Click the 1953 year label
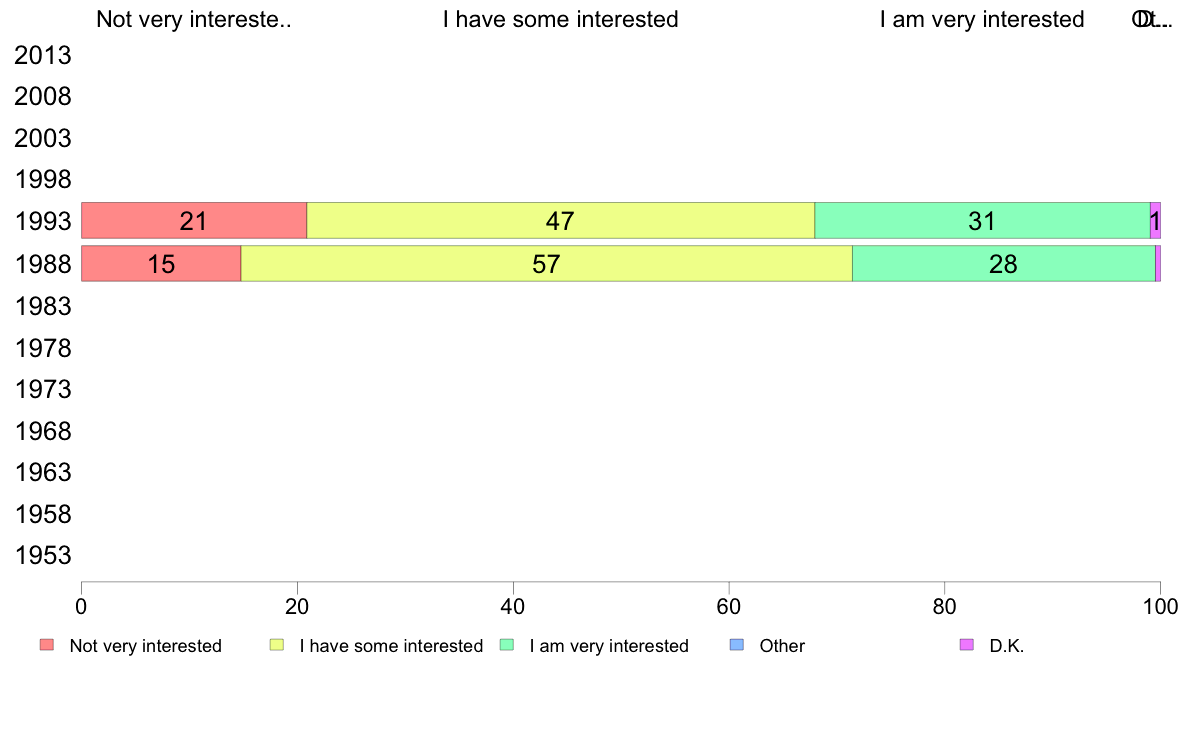 [42, 556]
